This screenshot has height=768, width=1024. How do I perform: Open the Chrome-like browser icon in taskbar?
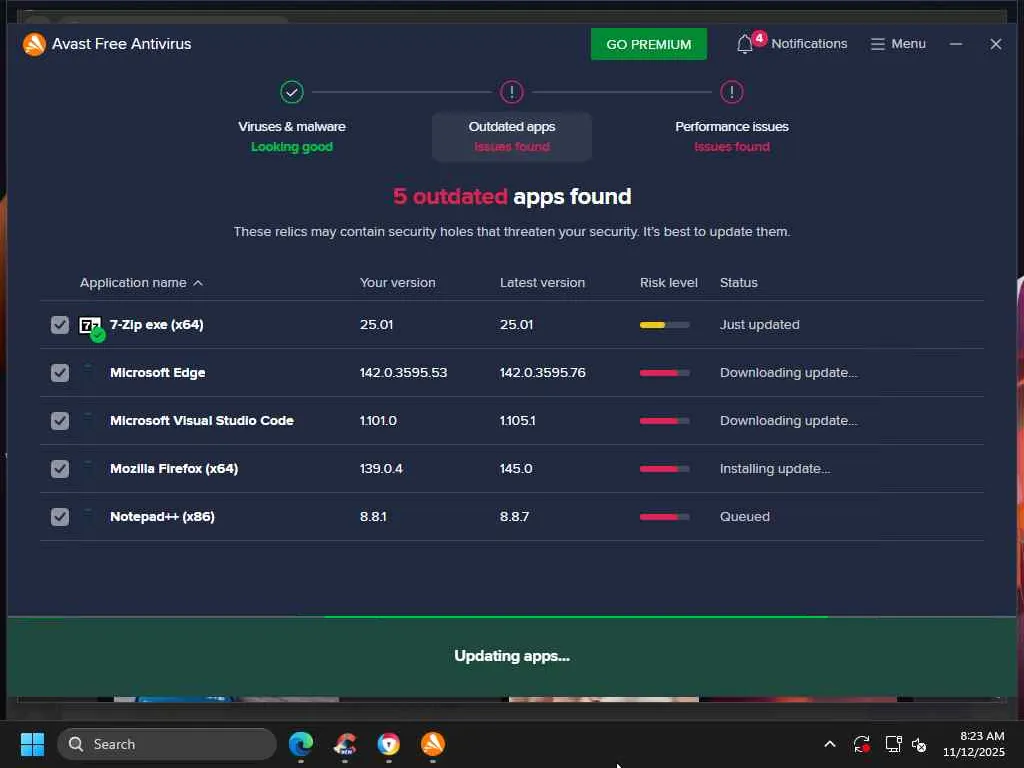389,744
